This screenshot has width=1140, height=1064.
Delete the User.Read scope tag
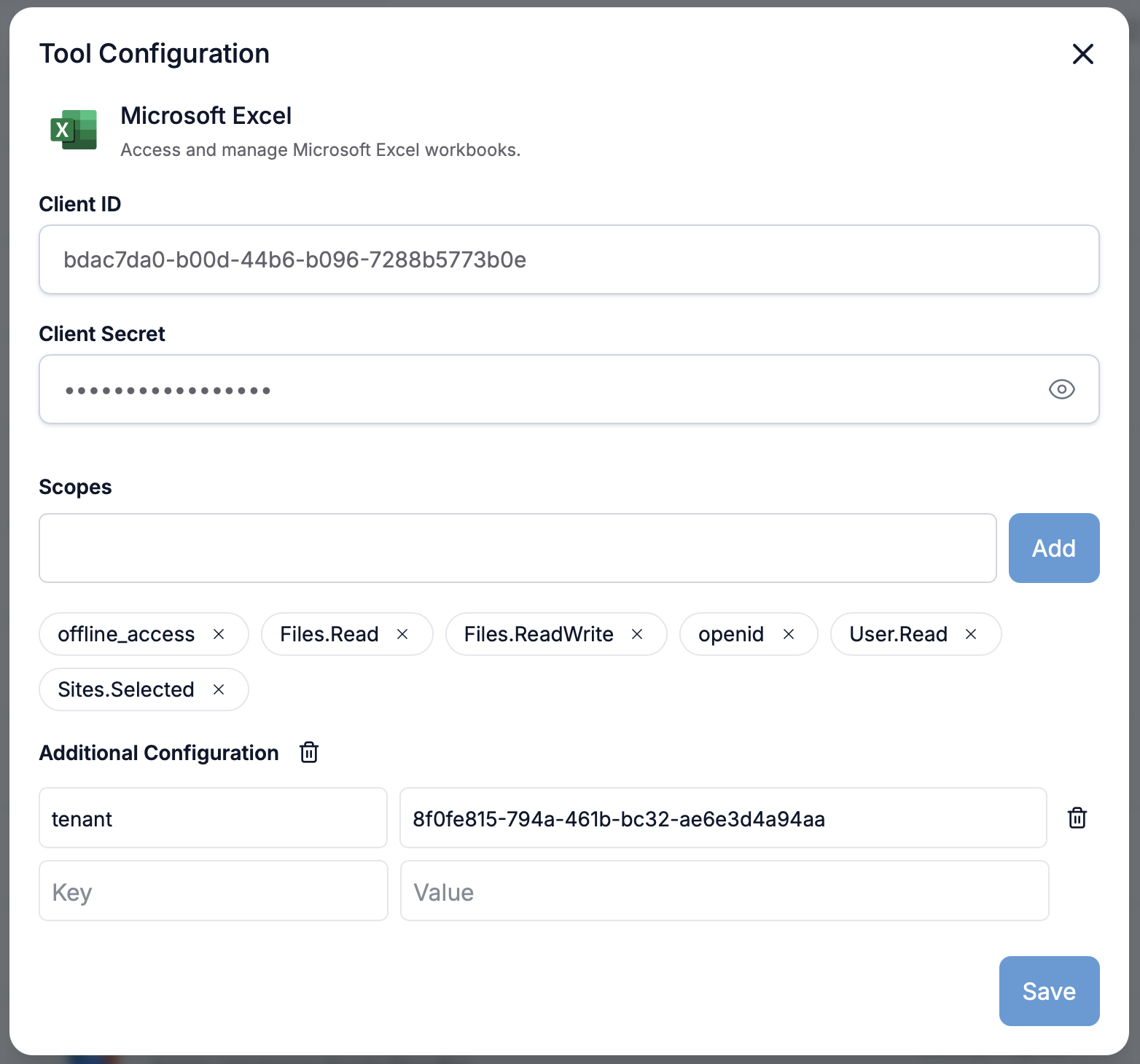tap(971, 635)
